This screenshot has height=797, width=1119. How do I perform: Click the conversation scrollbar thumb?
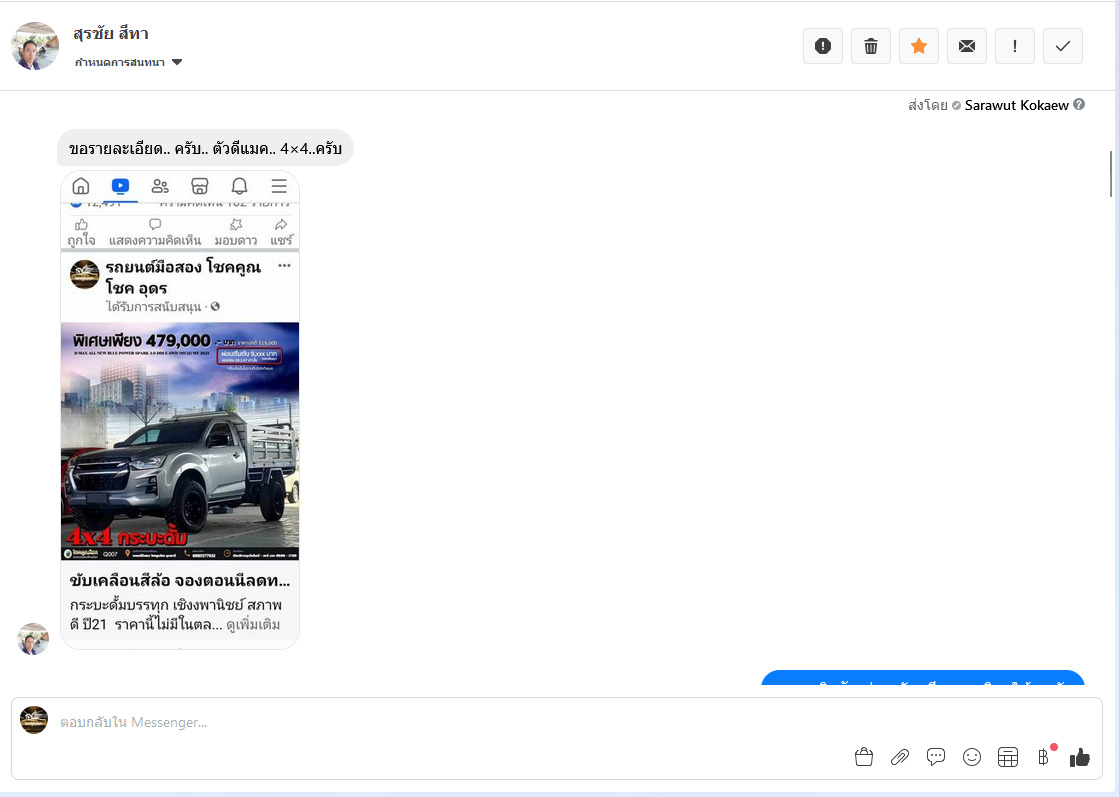tap(1111, 173)
